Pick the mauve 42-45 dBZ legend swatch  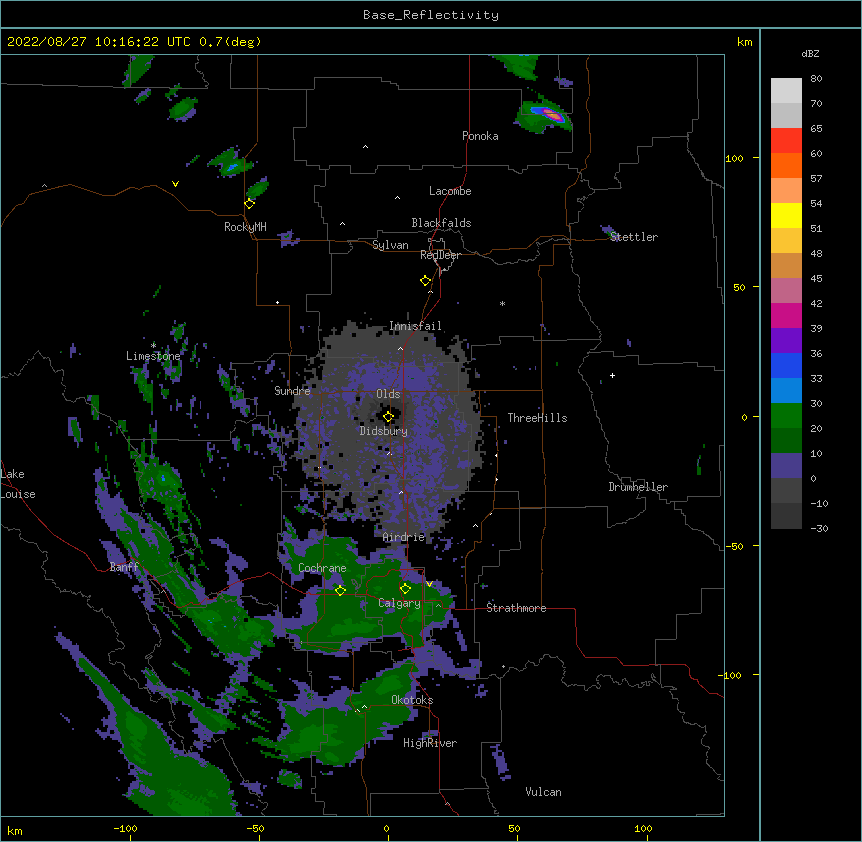point(786,290)
